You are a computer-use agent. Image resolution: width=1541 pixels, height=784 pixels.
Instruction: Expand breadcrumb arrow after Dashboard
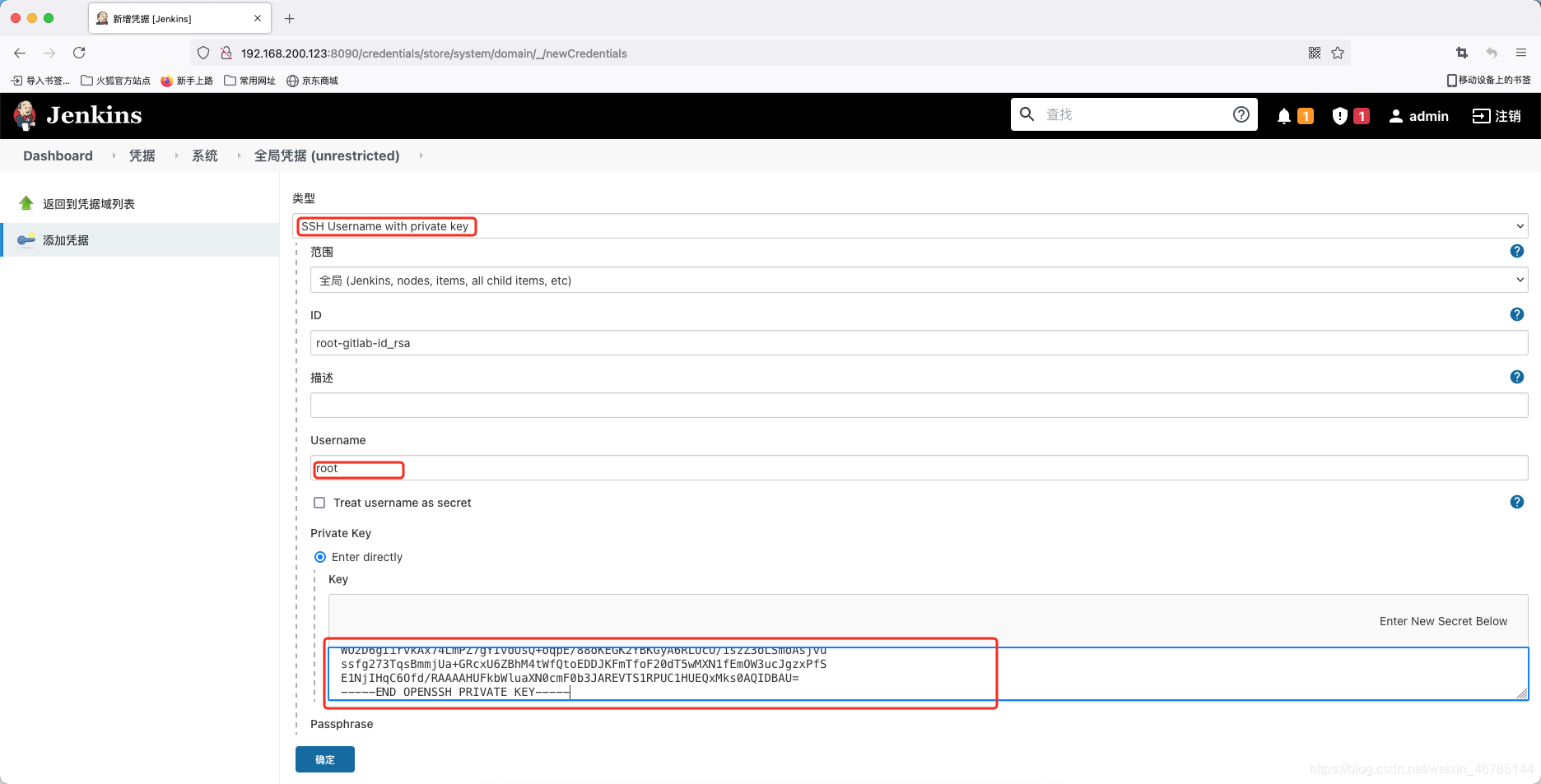click(x=114, y=155)
